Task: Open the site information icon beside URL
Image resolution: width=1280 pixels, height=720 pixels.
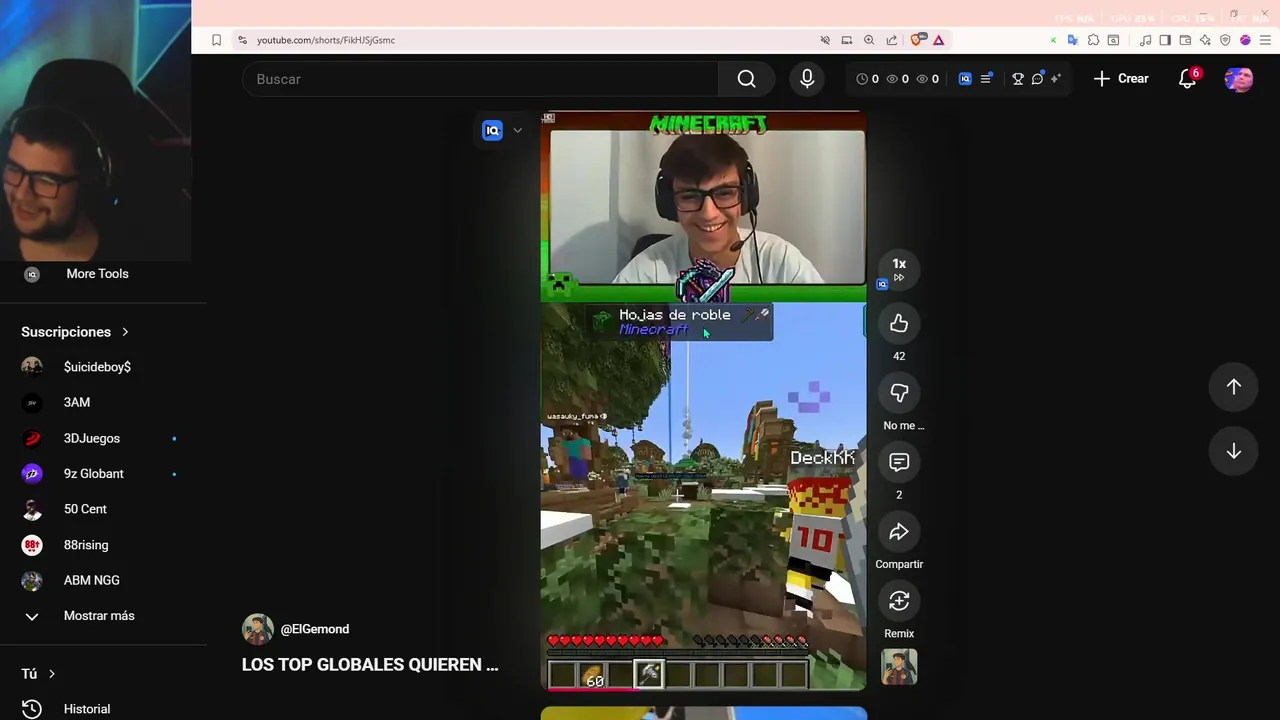Action: tap(242, 40)
